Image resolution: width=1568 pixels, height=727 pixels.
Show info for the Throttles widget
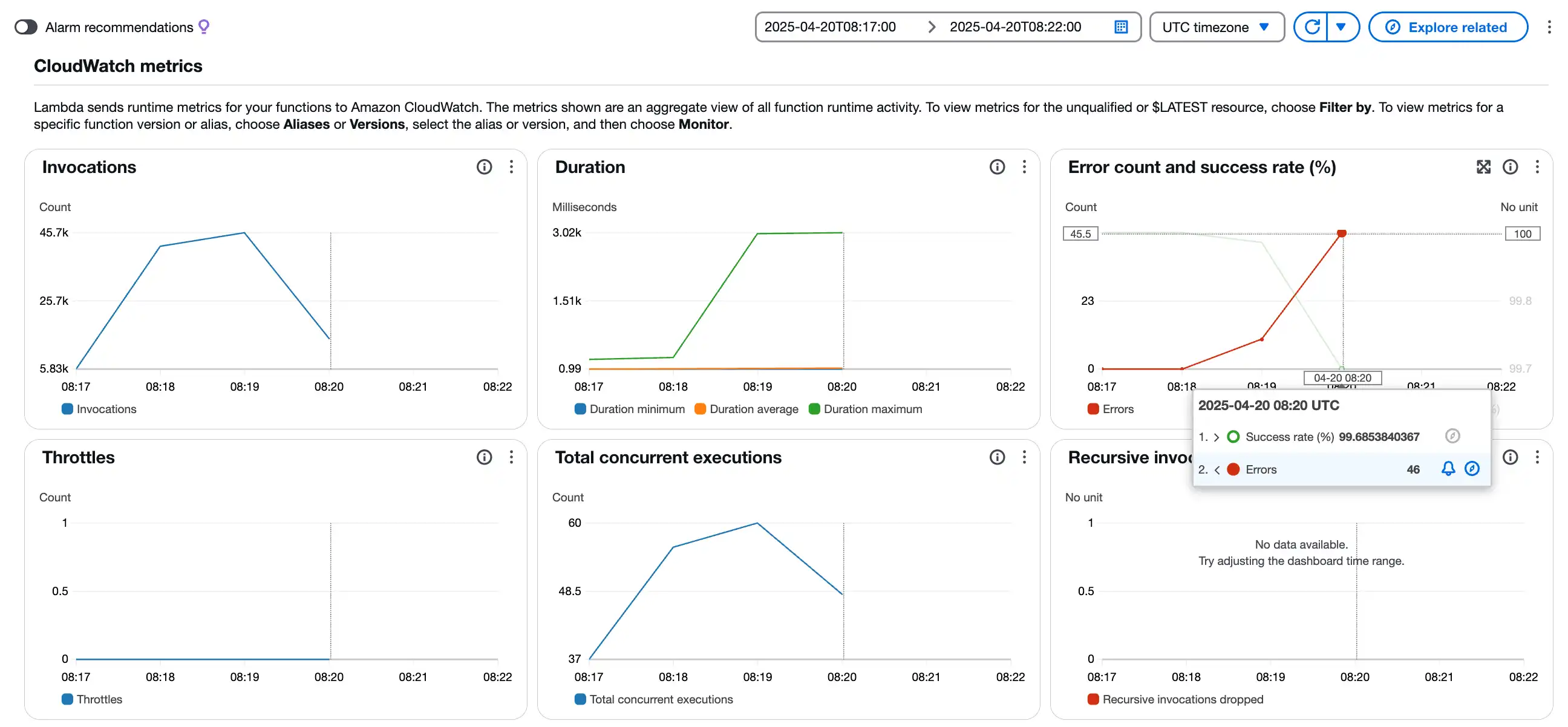tap(484, 457)
